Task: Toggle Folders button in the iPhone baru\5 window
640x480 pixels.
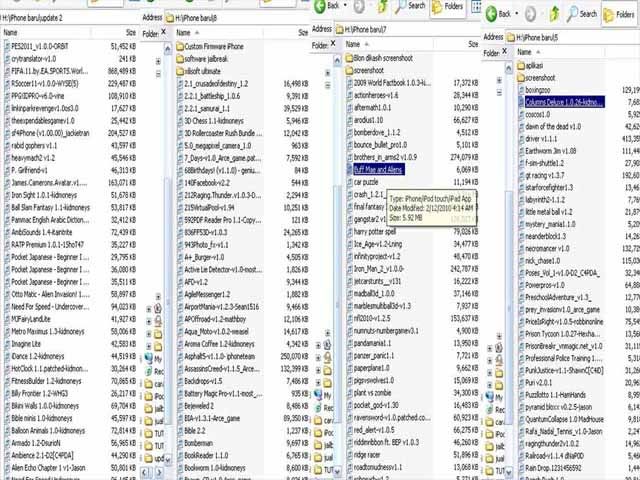Action: (x=619, y=15)
